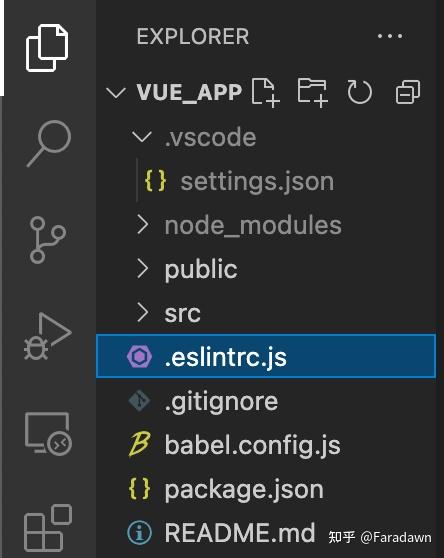Open the Run and Debug view
The width and height of the screenshot is (444, 558).
pos(48,336)
